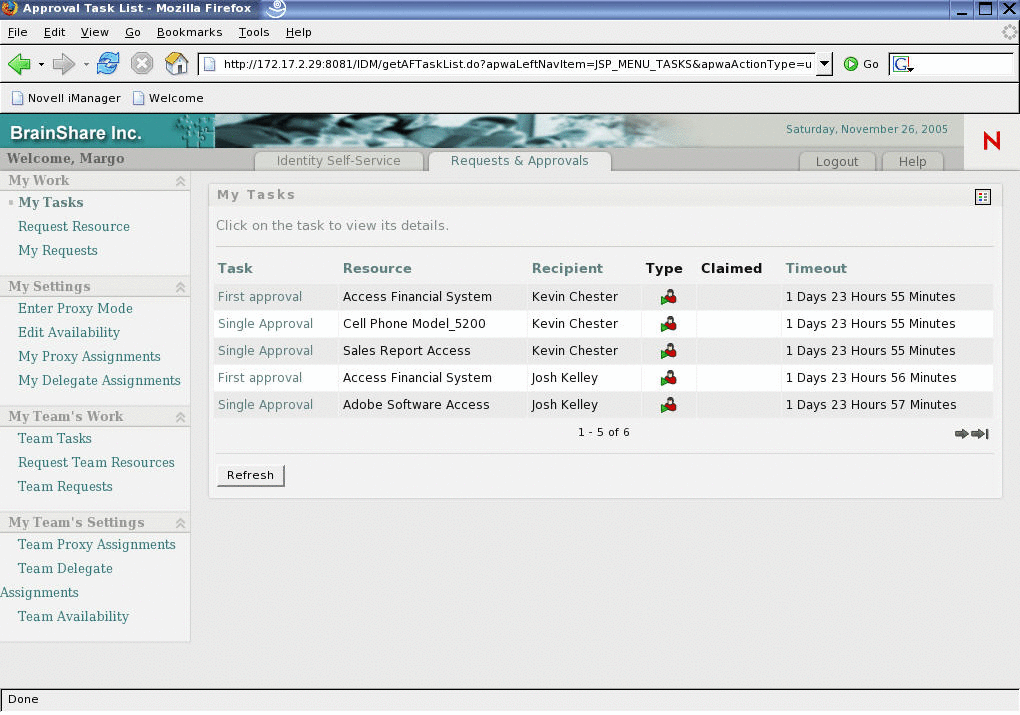
Task: Open the address bar URL history dropdown
Action: [824, 64]
